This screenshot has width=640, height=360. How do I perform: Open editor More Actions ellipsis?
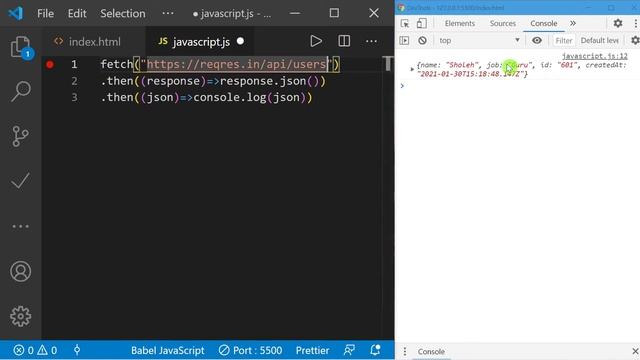click(x=371, y=41)
